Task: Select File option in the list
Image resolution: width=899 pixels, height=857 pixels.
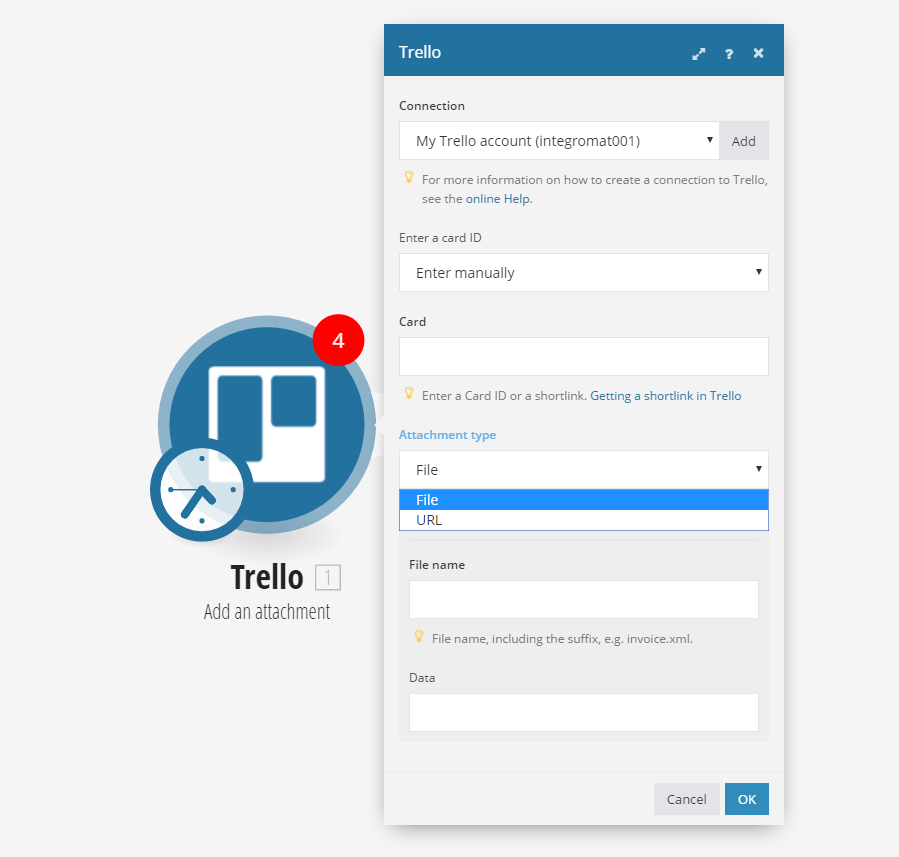Action: pos(584,500)
